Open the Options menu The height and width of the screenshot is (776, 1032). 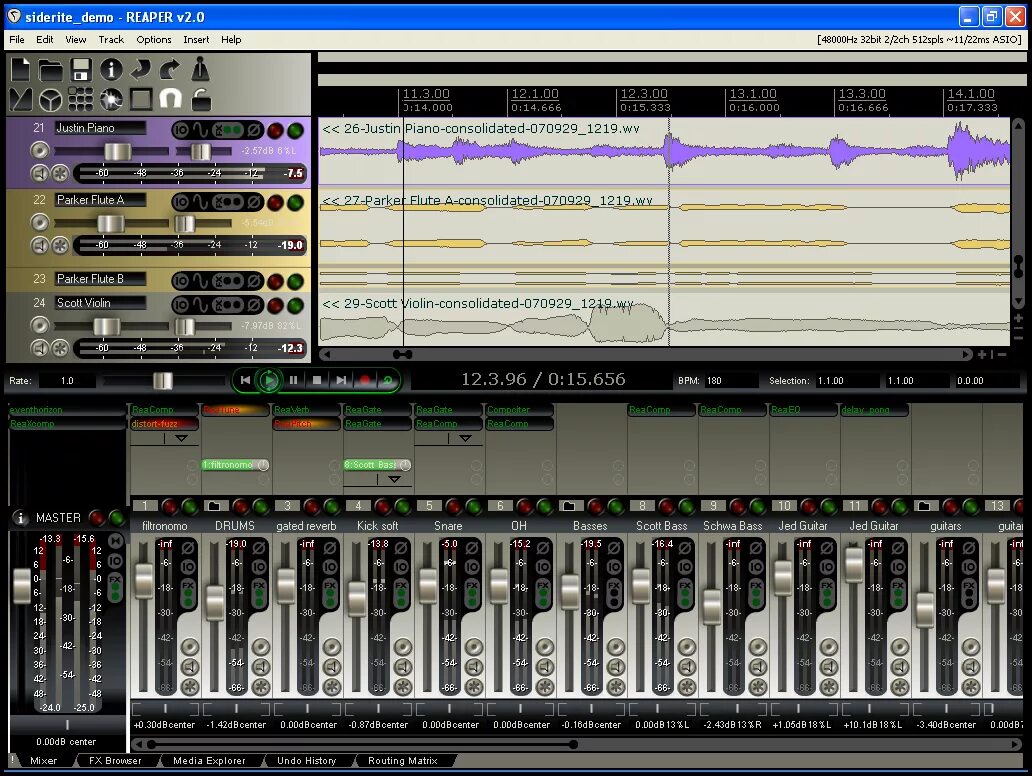point(154,39)
